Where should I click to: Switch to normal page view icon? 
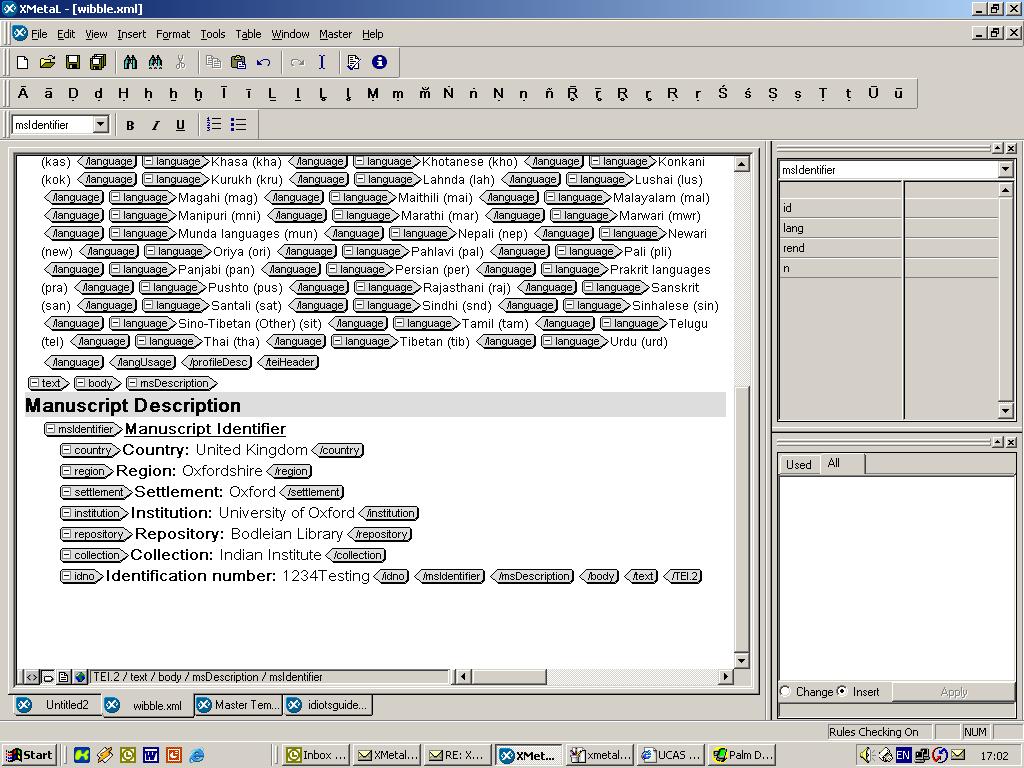coord(63,677)
